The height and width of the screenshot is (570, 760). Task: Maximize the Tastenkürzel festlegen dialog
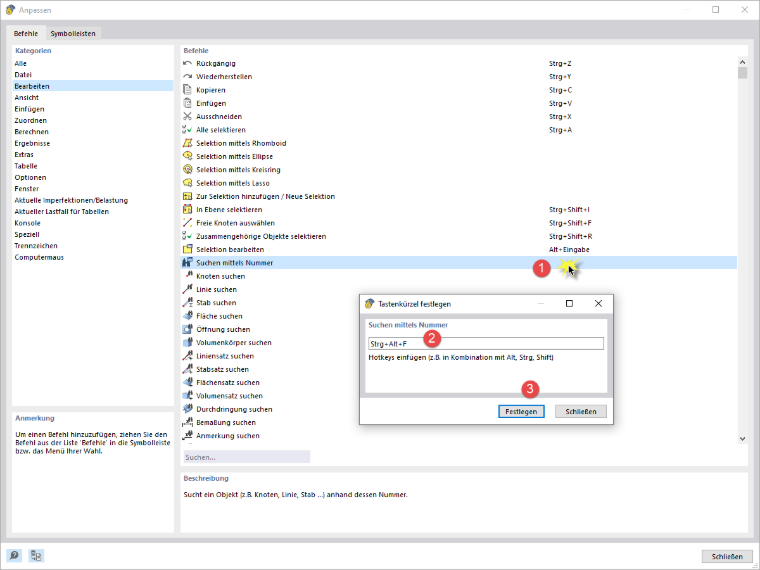570,303
